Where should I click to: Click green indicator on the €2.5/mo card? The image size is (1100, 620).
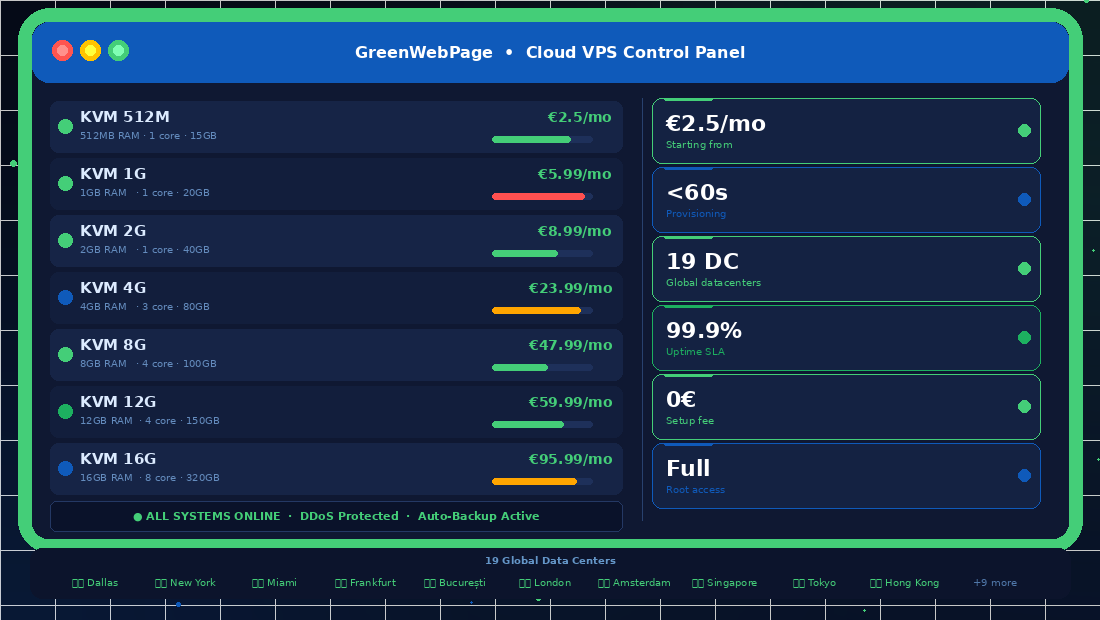click(x=1022, y=130)
